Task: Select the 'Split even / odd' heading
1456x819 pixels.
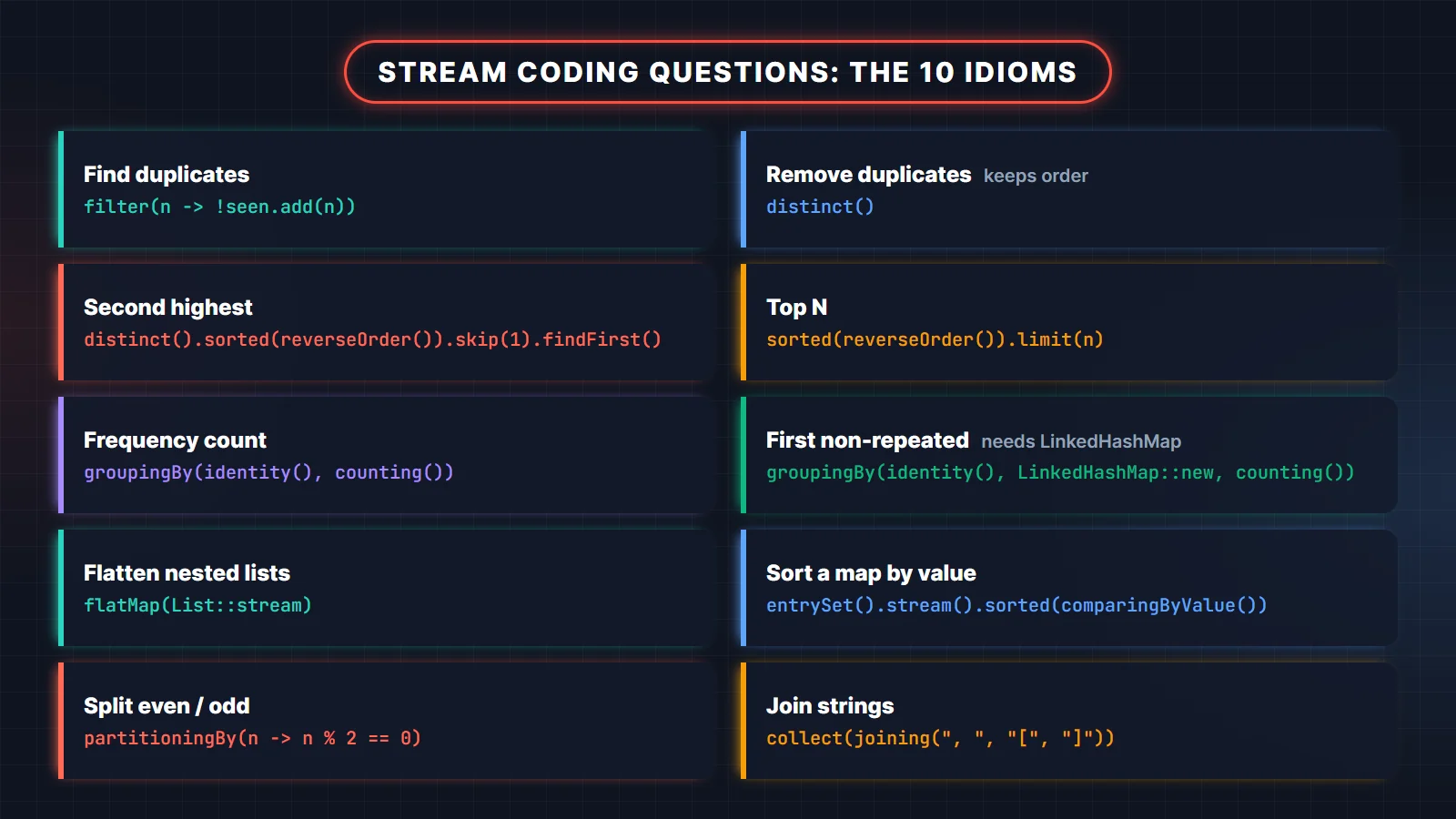Action: tap(167, 705)
